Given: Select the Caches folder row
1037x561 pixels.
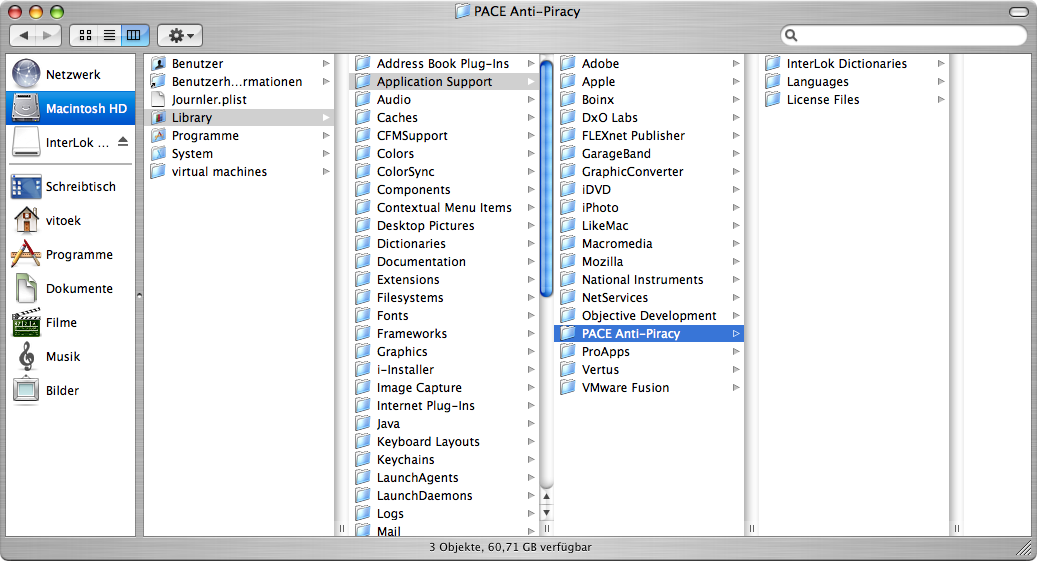Looking at the screenshot, I should click(x=444, y=117).
